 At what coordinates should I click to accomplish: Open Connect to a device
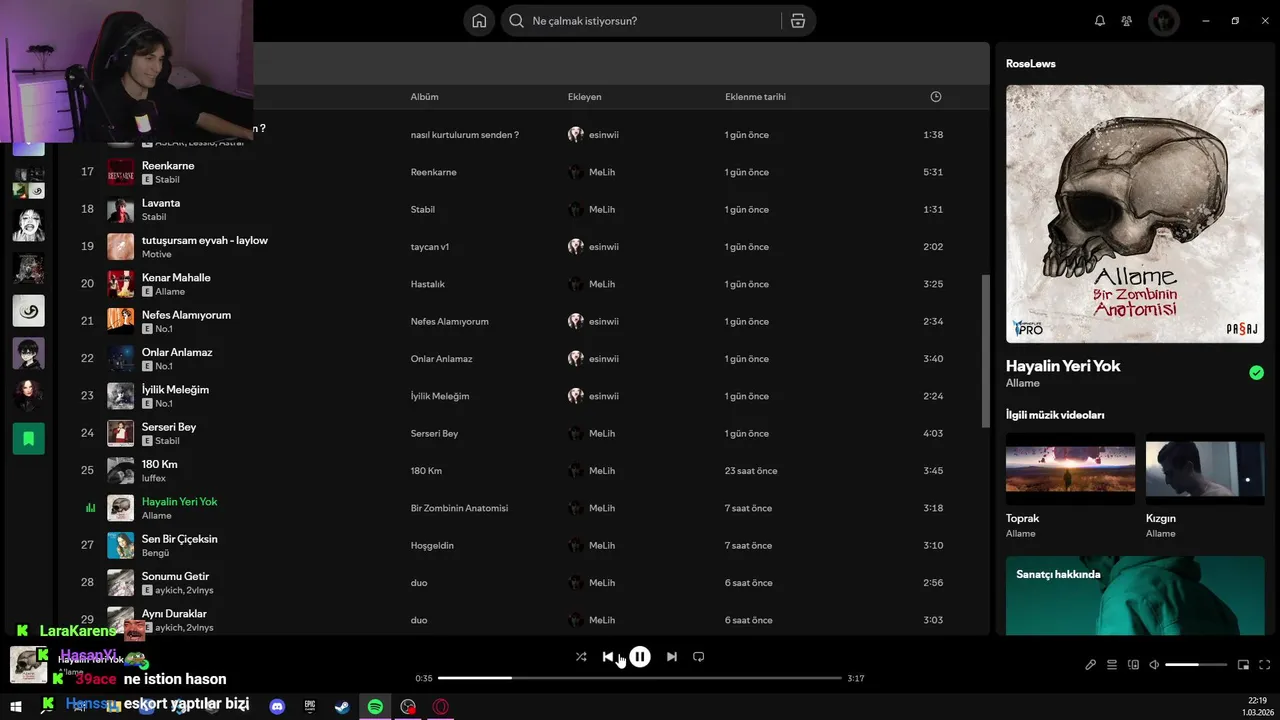1133,665
